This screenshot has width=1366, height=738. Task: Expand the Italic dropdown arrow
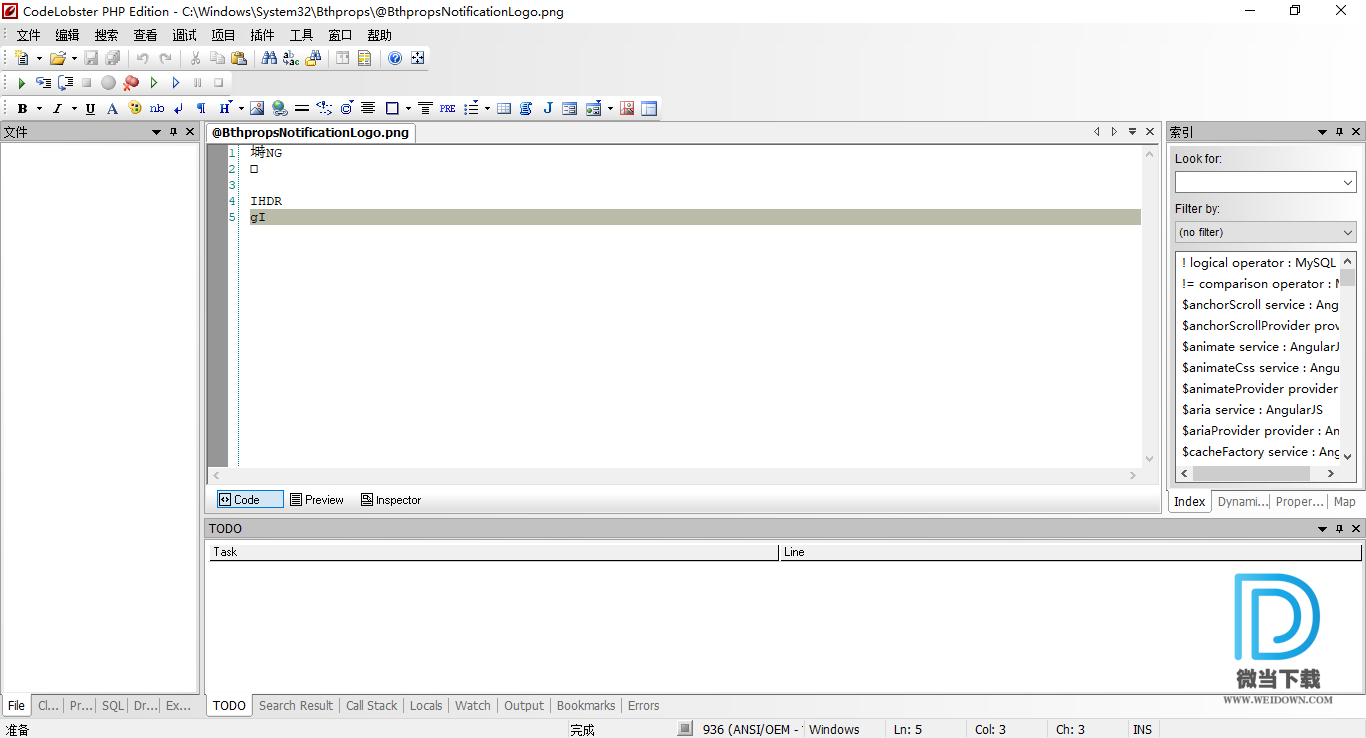73,108
